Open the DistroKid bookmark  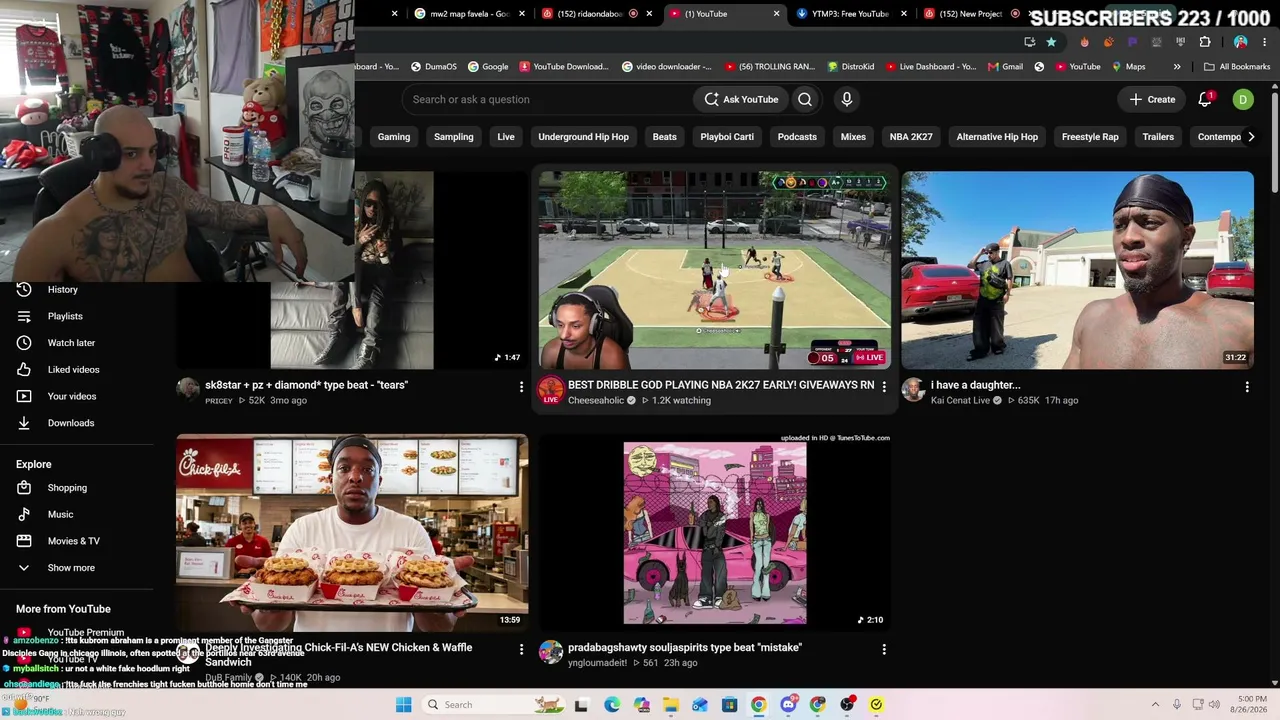[x=851, y=67]
